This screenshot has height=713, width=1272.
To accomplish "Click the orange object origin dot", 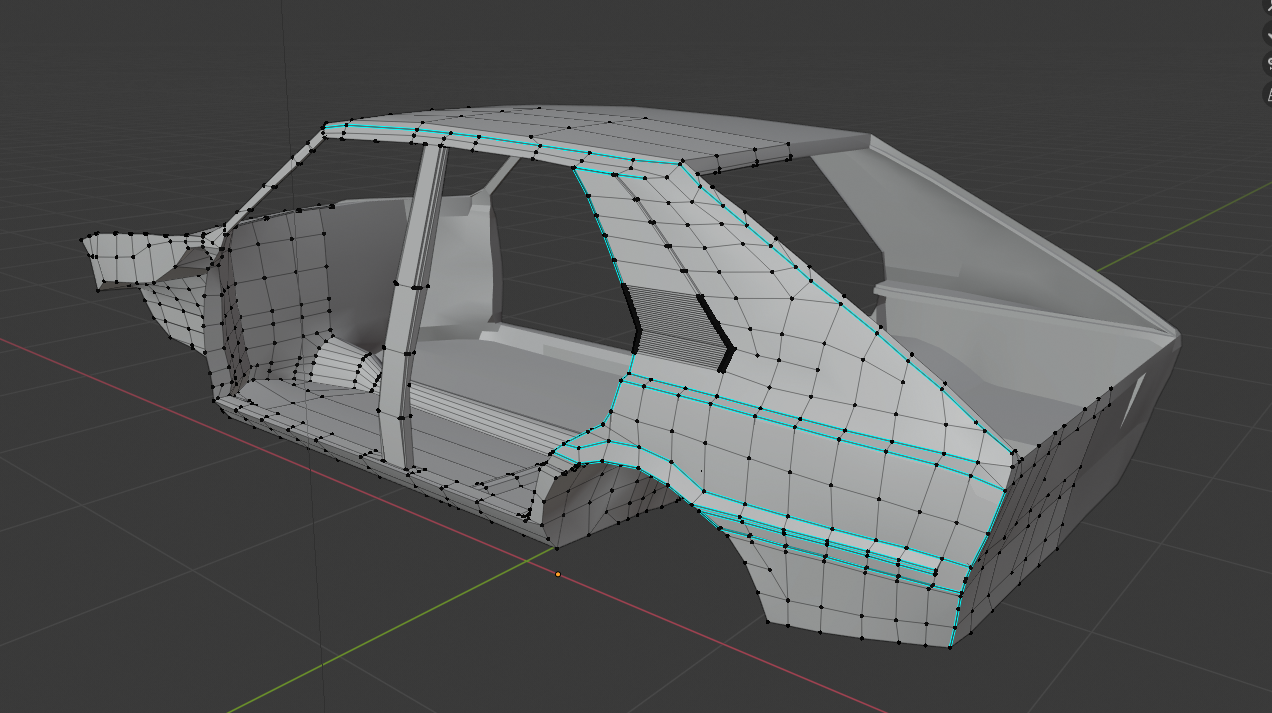I will click(558, 574).
